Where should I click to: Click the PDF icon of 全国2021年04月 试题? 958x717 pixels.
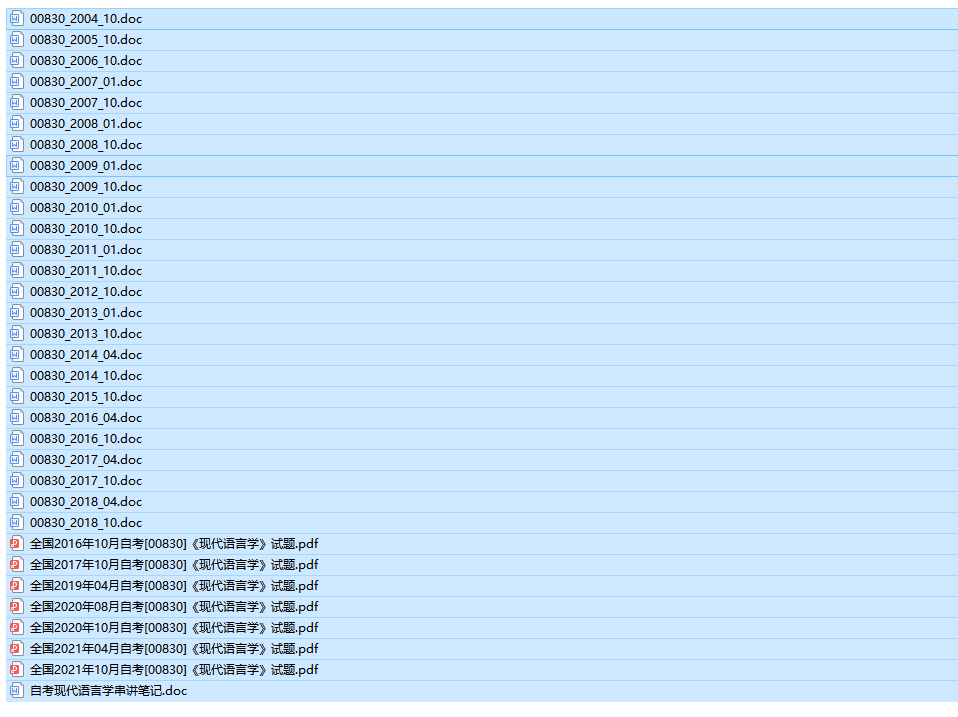(x=16, y=649)
